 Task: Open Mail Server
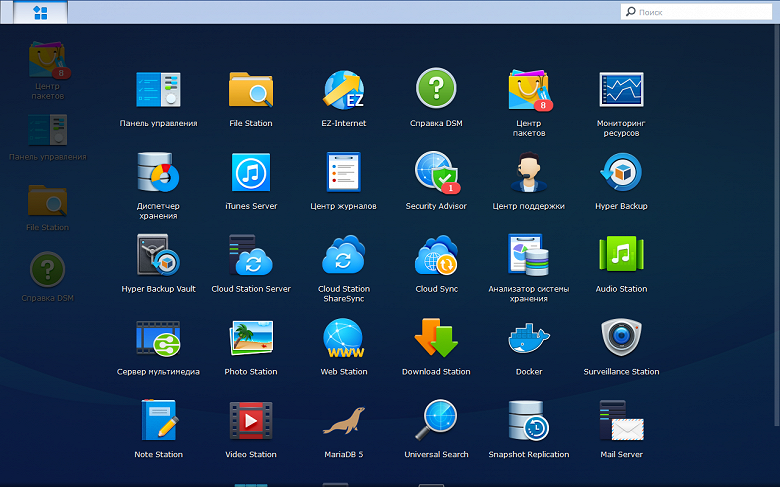click(621, 422)
